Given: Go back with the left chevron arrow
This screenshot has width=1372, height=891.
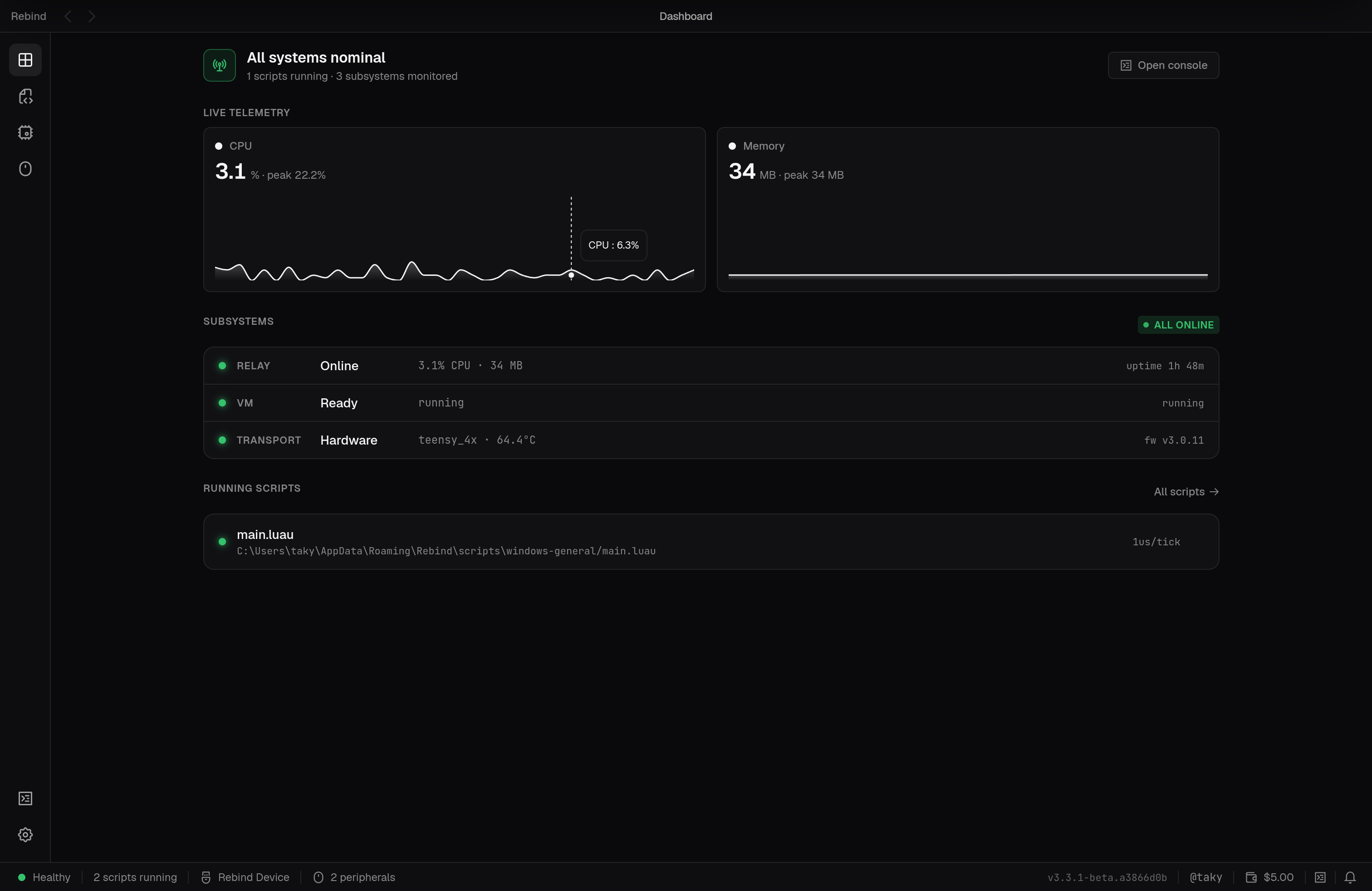Looking at the screenshot, I should click(68, 16).
